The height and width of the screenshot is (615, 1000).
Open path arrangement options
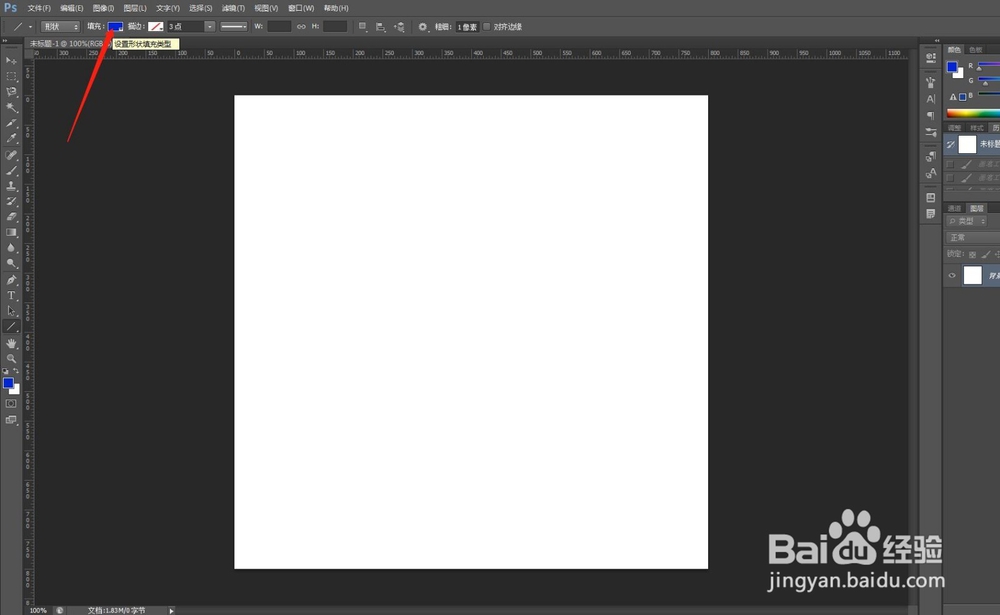(399, 27)
